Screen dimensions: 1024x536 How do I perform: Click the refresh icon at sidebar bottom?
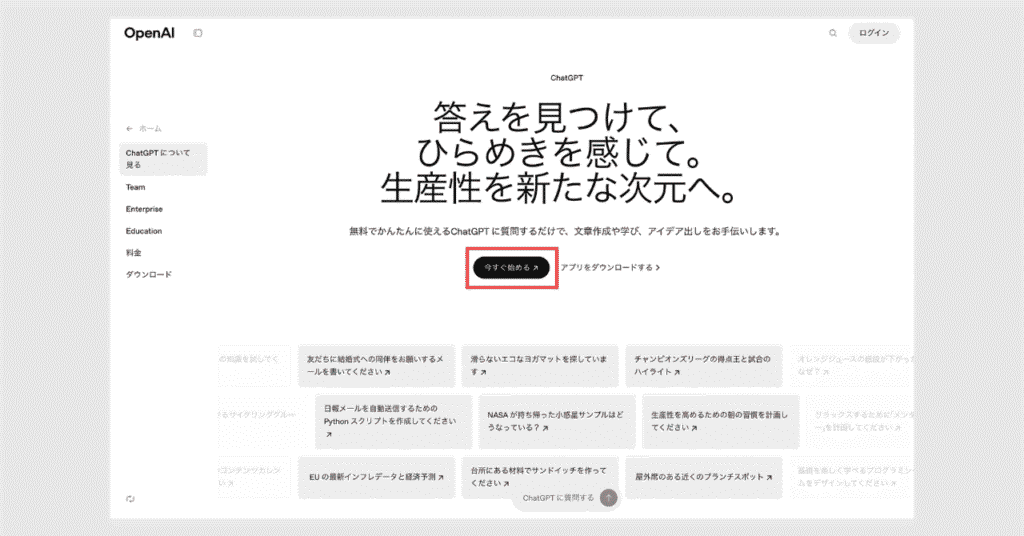(x=130, y=499)
